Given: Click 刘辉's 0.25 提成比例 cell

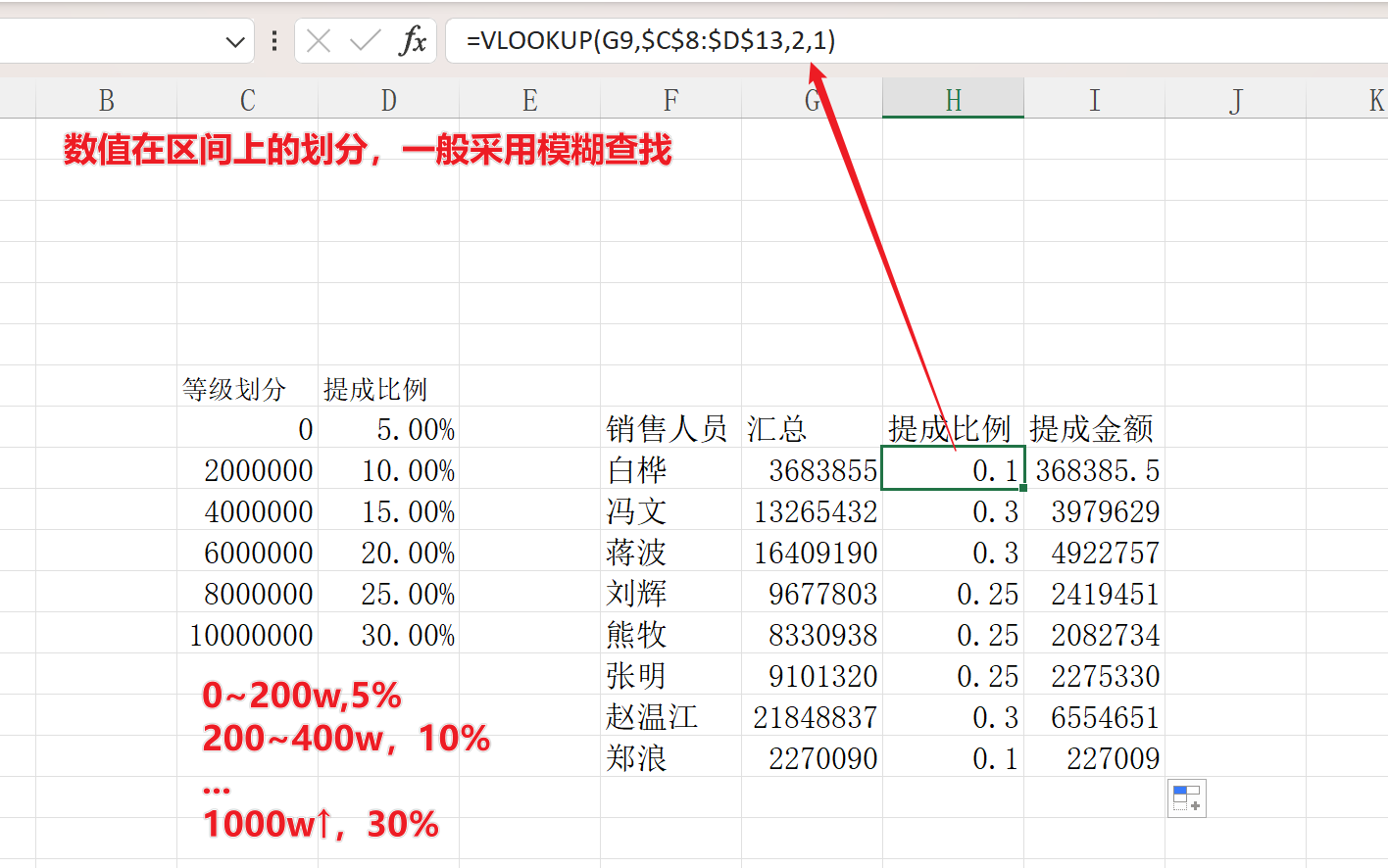Looking at the screenshot, I should coord(952,594).
